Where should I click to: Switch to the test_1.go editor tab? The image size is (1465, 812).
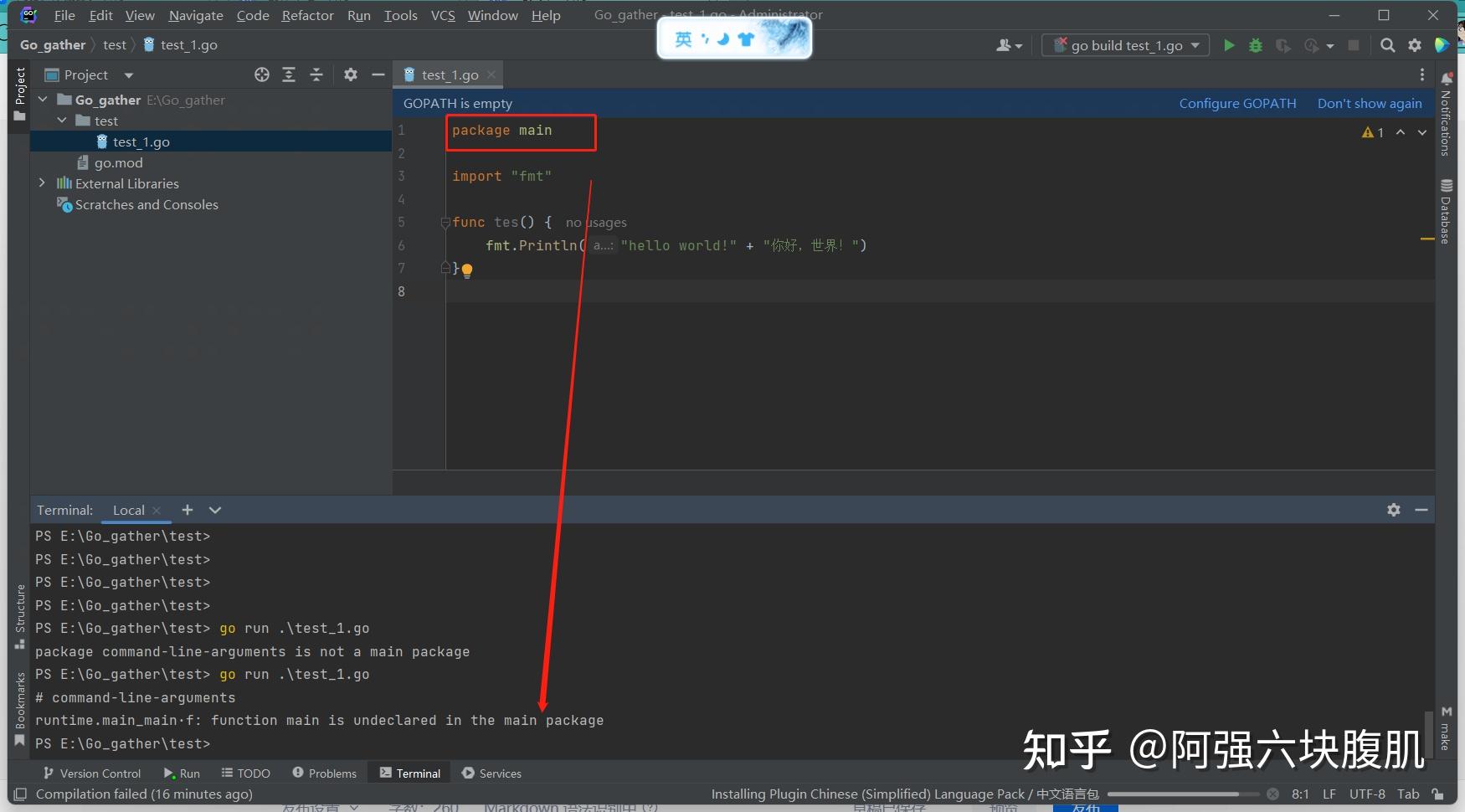(x=450, y=75)
